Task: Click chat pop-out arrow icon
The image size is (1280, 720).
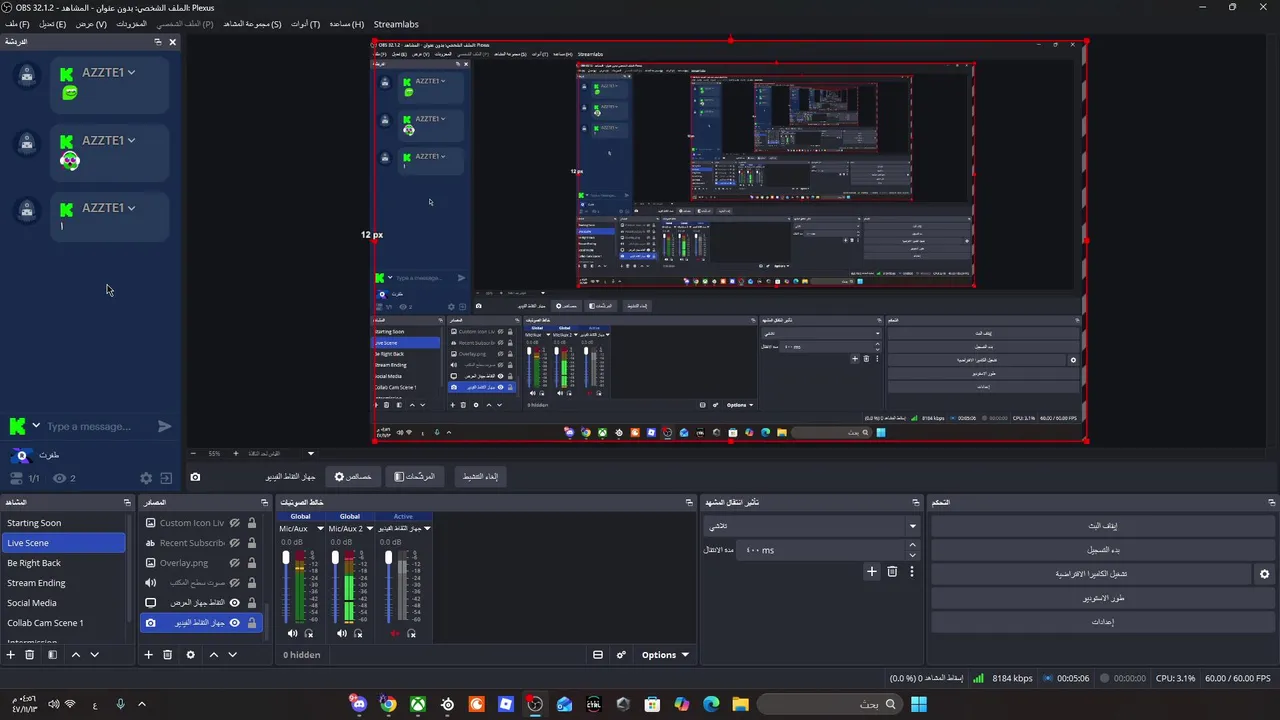Action: (x=166, y=479)
